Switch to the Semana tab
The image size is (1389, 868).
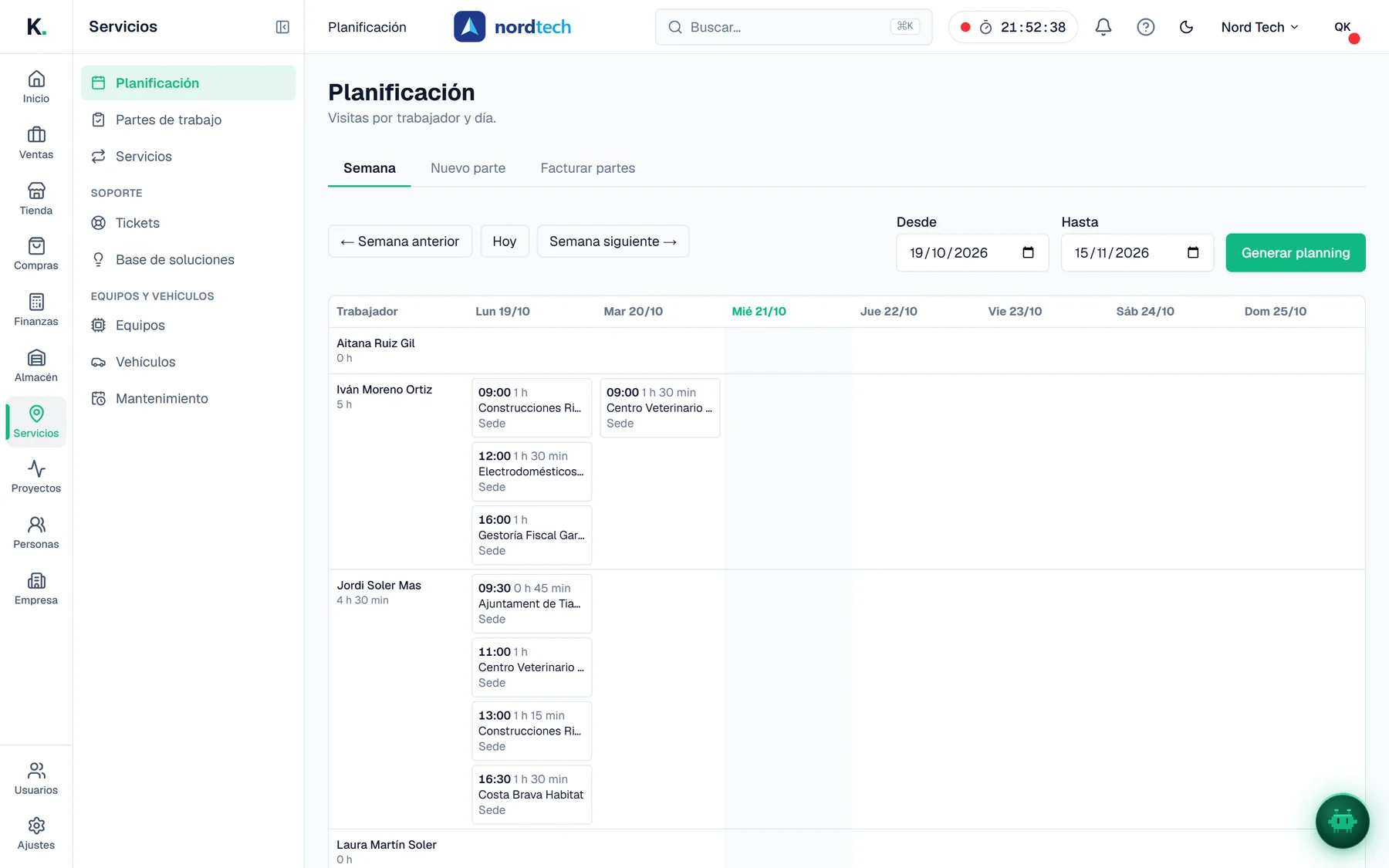pyautogui.click(x=370, y=168)
